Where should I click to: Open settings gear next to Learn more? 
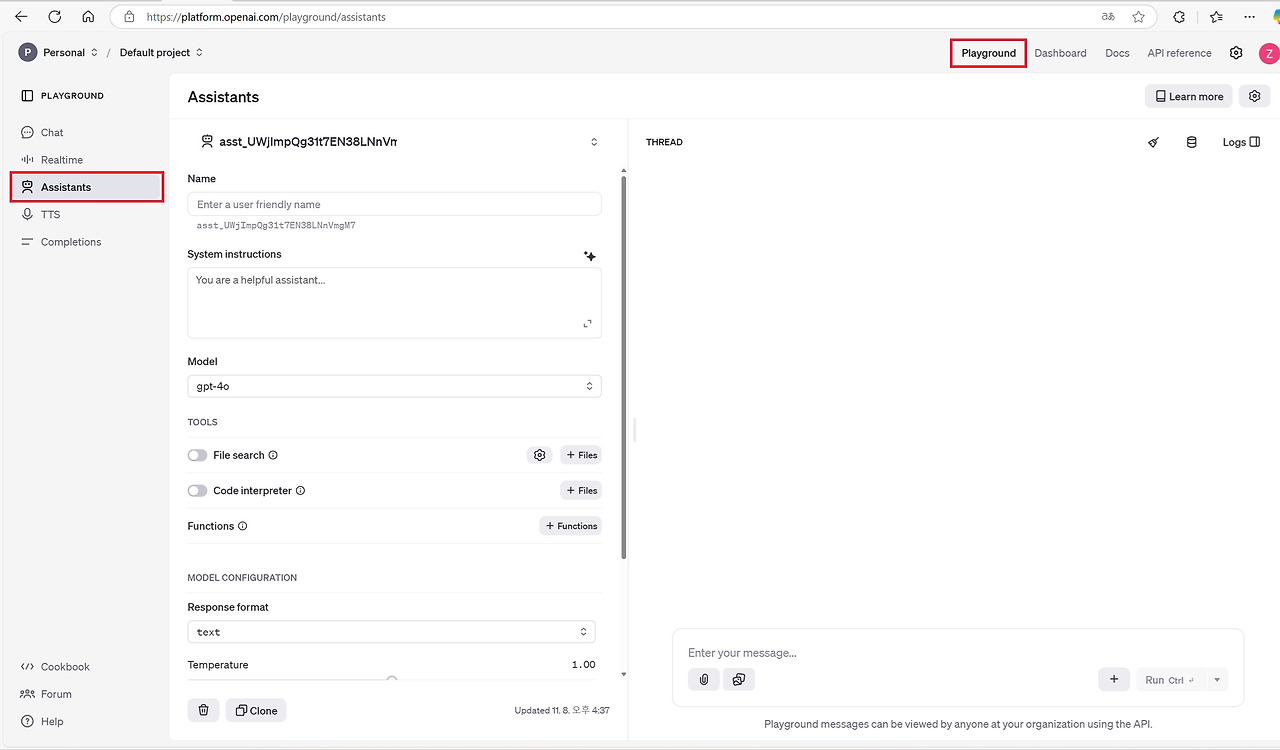coord(1255,96)
